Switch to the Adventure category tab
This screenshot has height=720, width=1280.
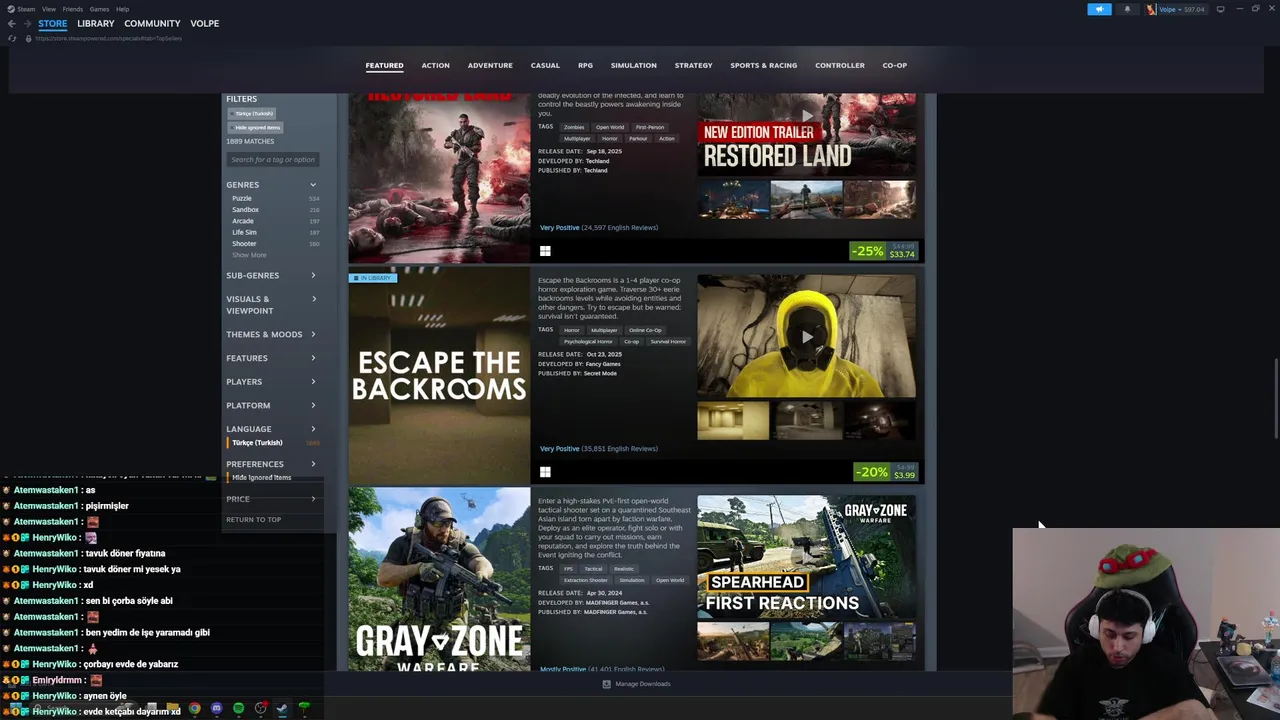coord(490,65)
